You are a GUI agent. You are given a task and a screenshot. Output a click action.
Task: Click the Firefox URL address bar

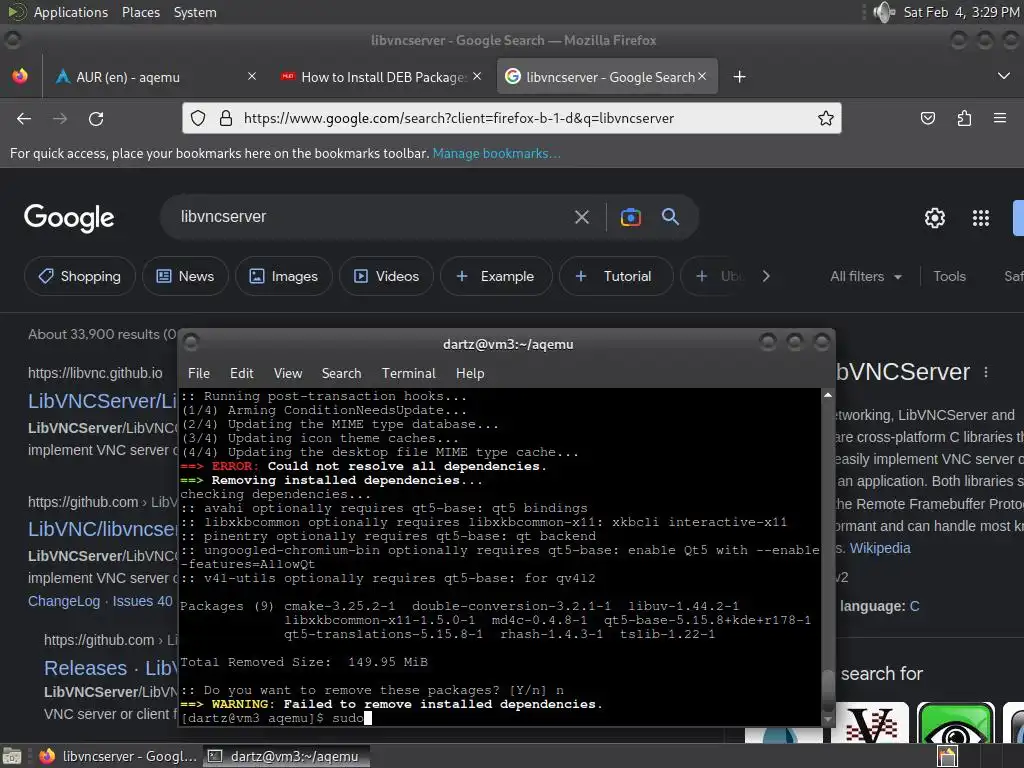pyautogui.click(x=511, y=118)
